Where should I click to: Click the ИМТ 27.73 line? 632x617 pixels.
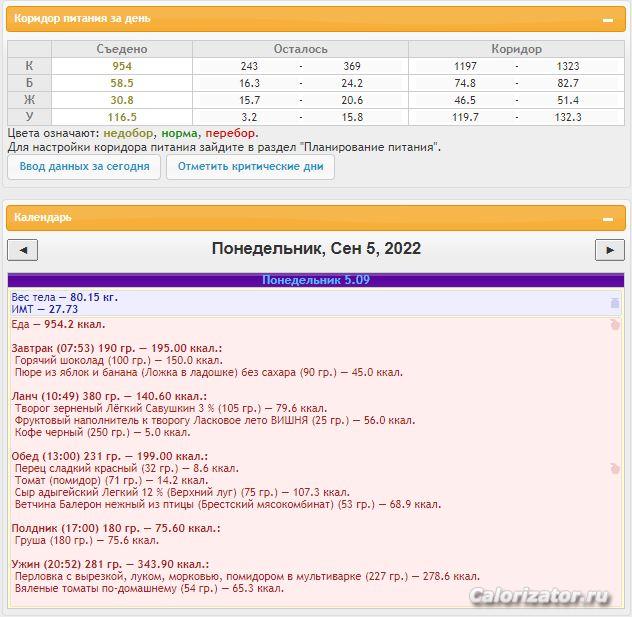click(x=44, y=309)
